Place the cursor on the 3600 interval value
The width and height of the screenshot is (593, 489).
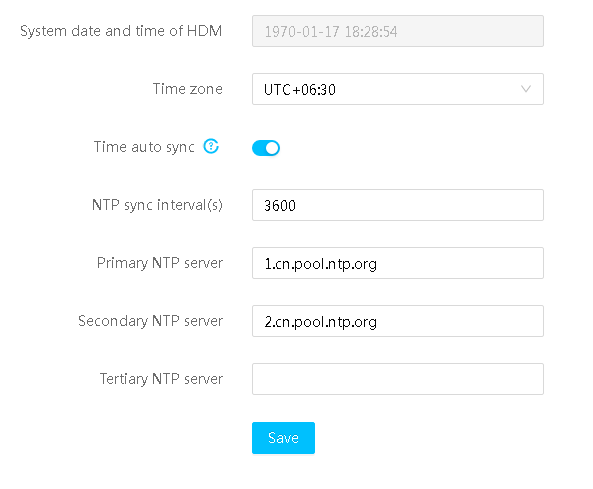280,205
